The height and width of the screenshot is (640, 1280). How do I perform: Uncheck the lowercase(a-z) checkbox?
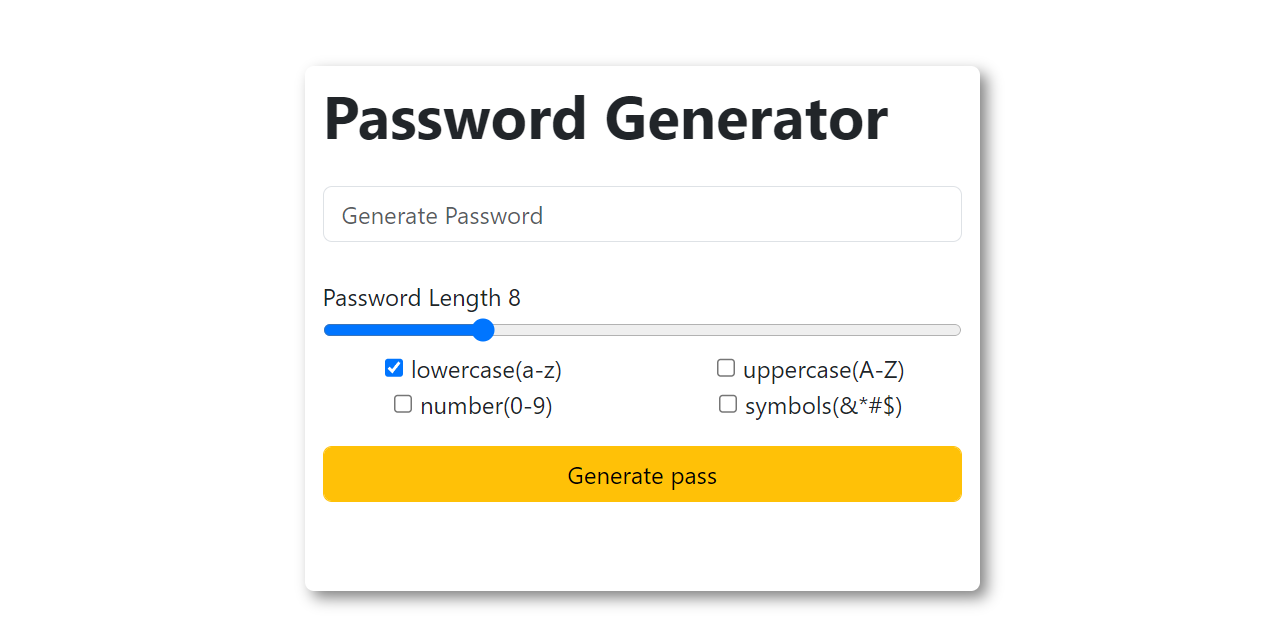(394, 368)
